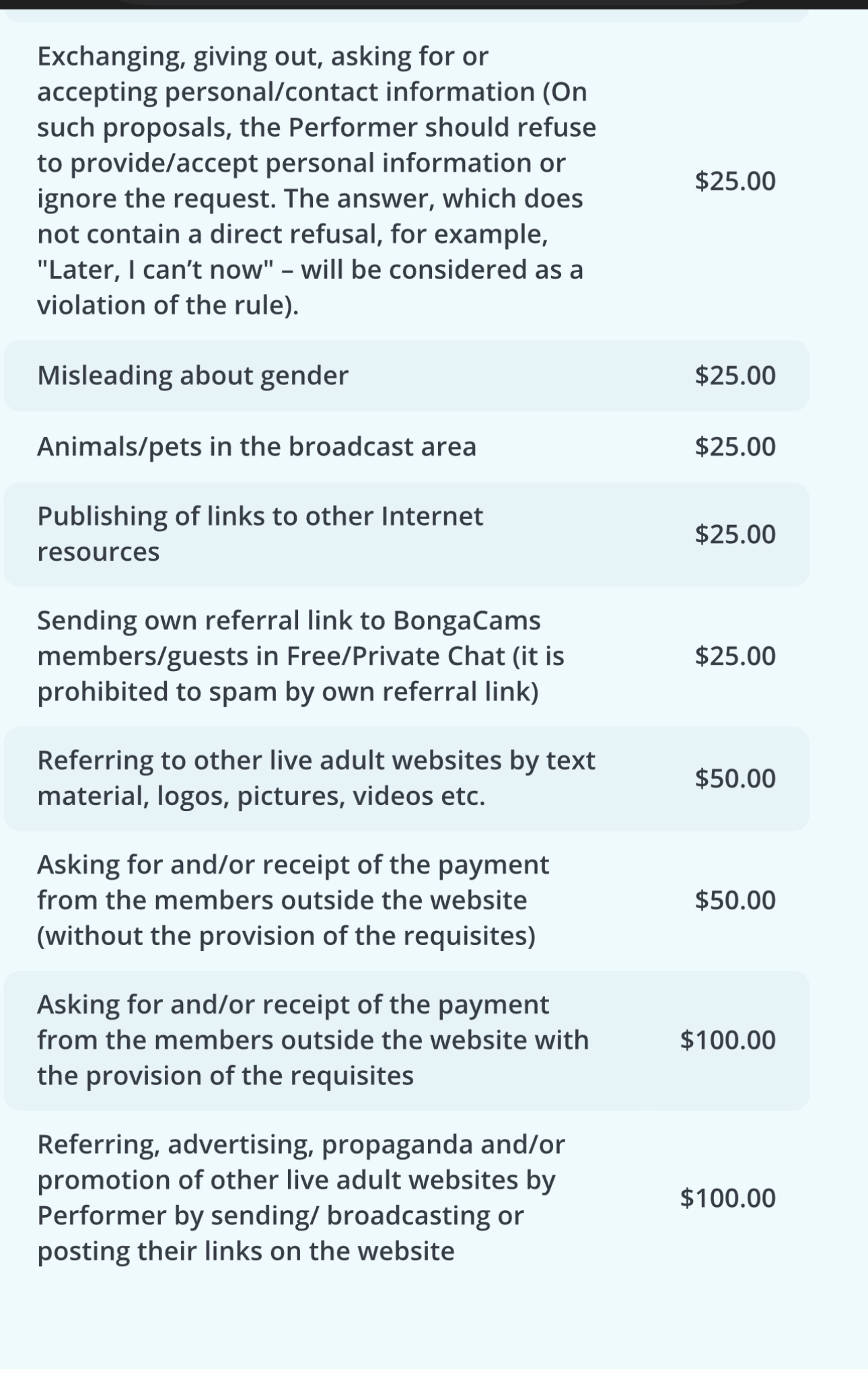The image size is (868, 1390).
Task: Select the $100.00 fine for advertising other websites
Action: [x=727, y=1198]
